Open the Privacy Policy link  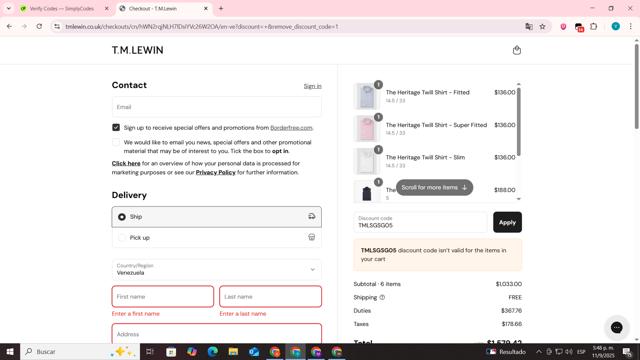pos(216,172)
